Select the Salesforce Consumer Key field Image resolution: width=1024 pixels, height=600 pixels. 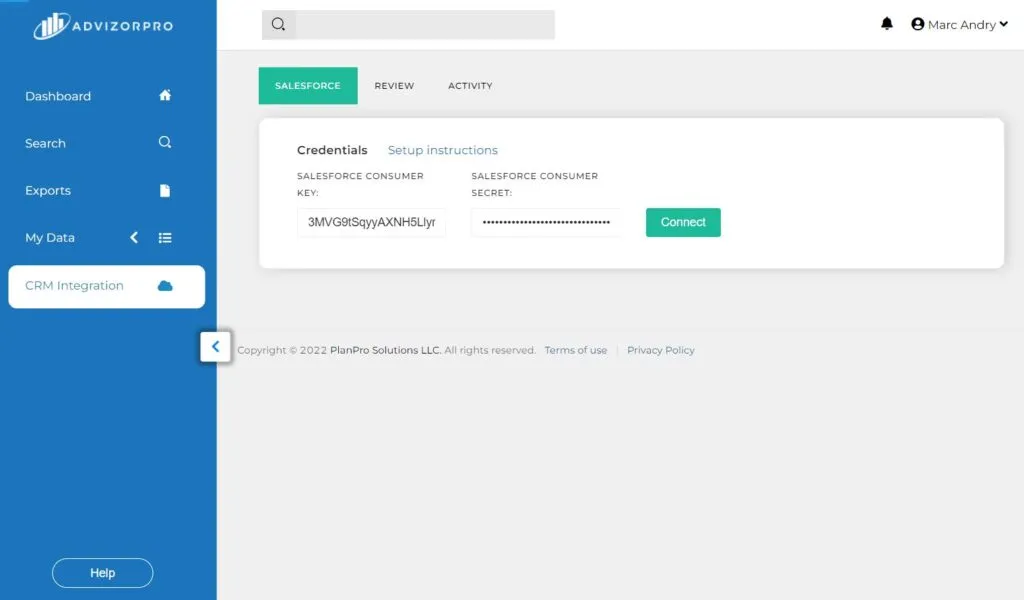click(x=371, y=222)
